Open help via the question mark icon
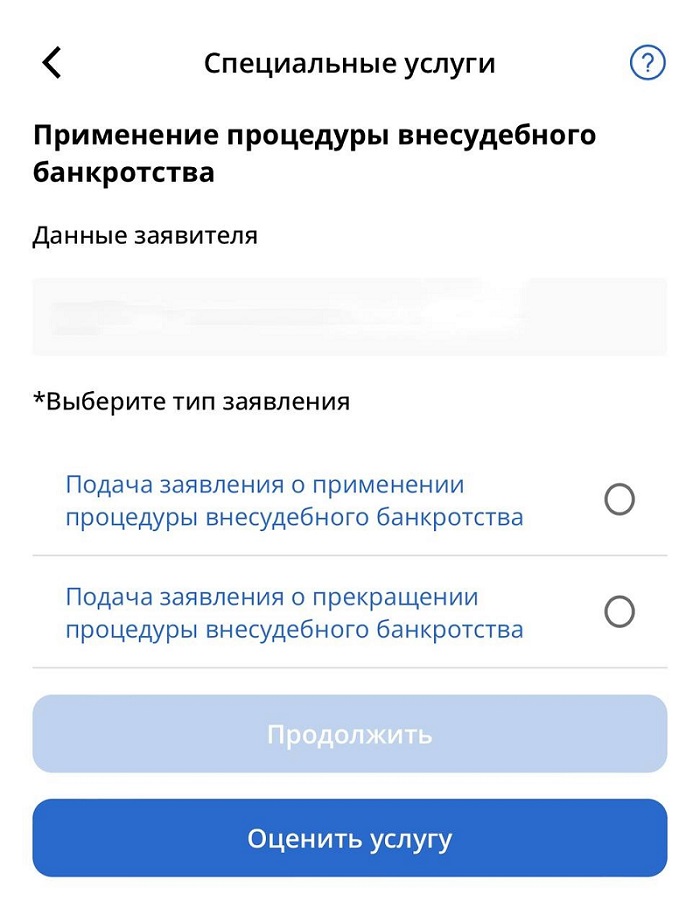 pos(647,62)
